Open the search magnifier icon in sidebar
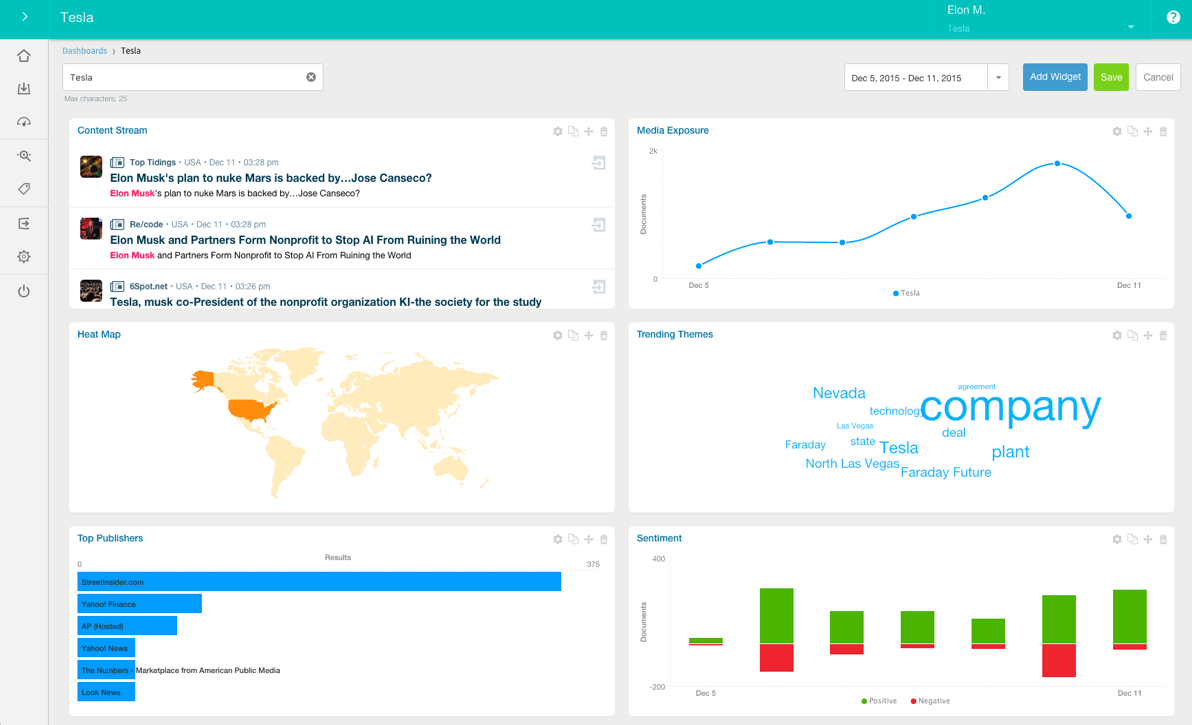 [24, 156]
